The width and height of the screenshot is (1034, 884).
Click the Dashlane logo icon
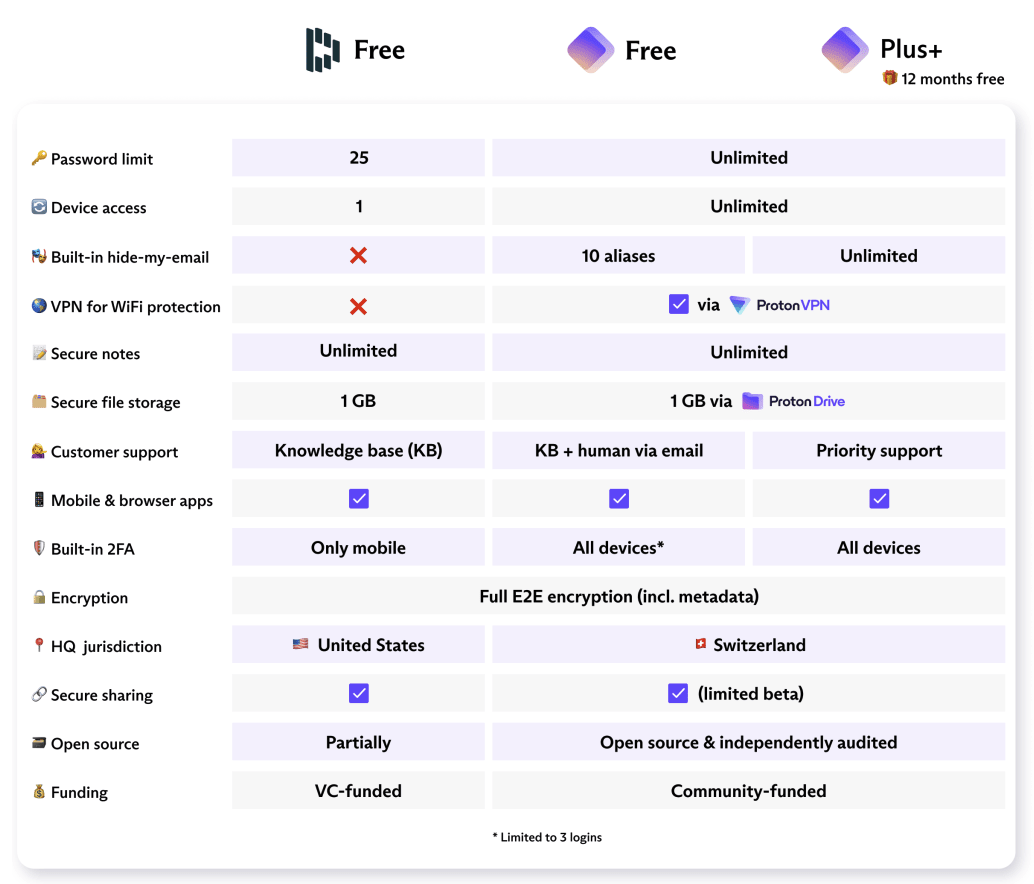point(323,50)
